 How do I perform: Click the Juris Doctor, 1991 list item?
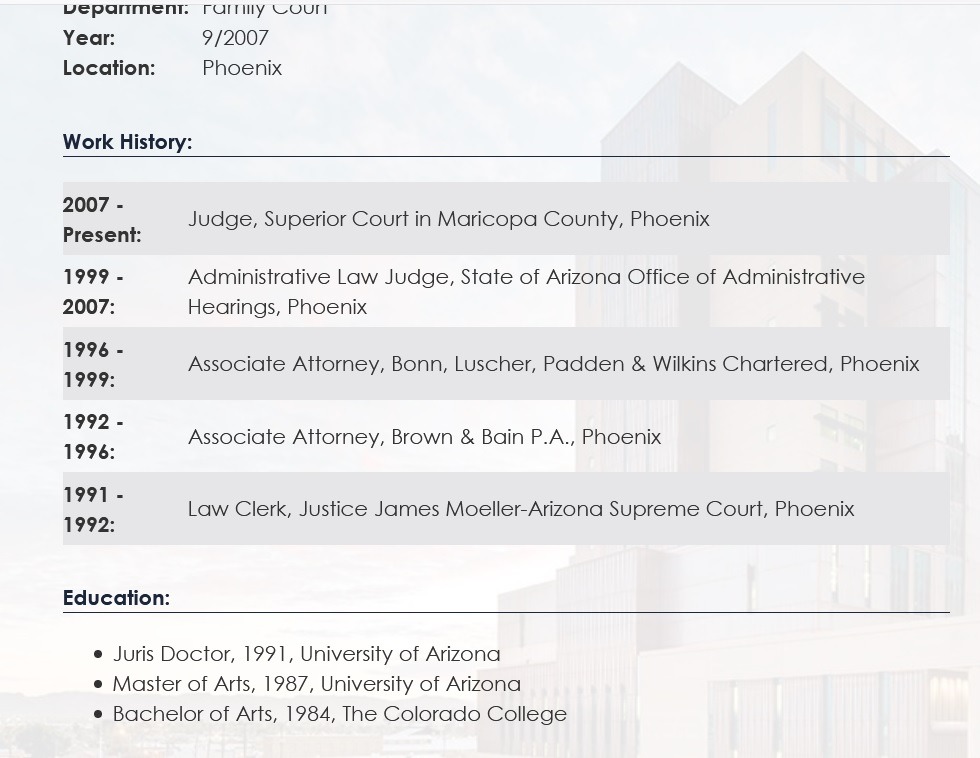tap(306, 654)
